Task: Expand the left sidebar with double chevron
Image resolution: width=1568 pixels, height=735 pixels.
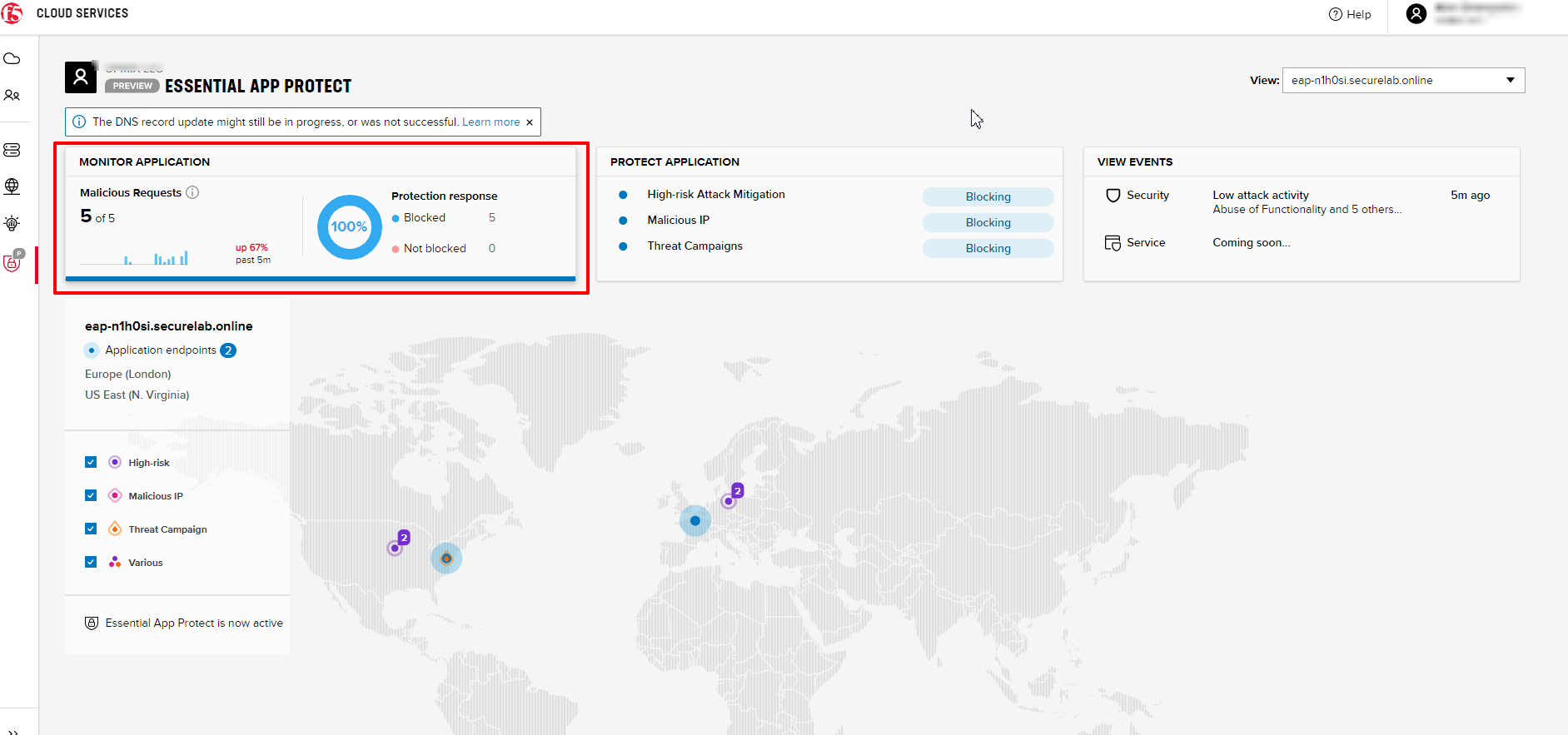Action: tap(12, 732)
